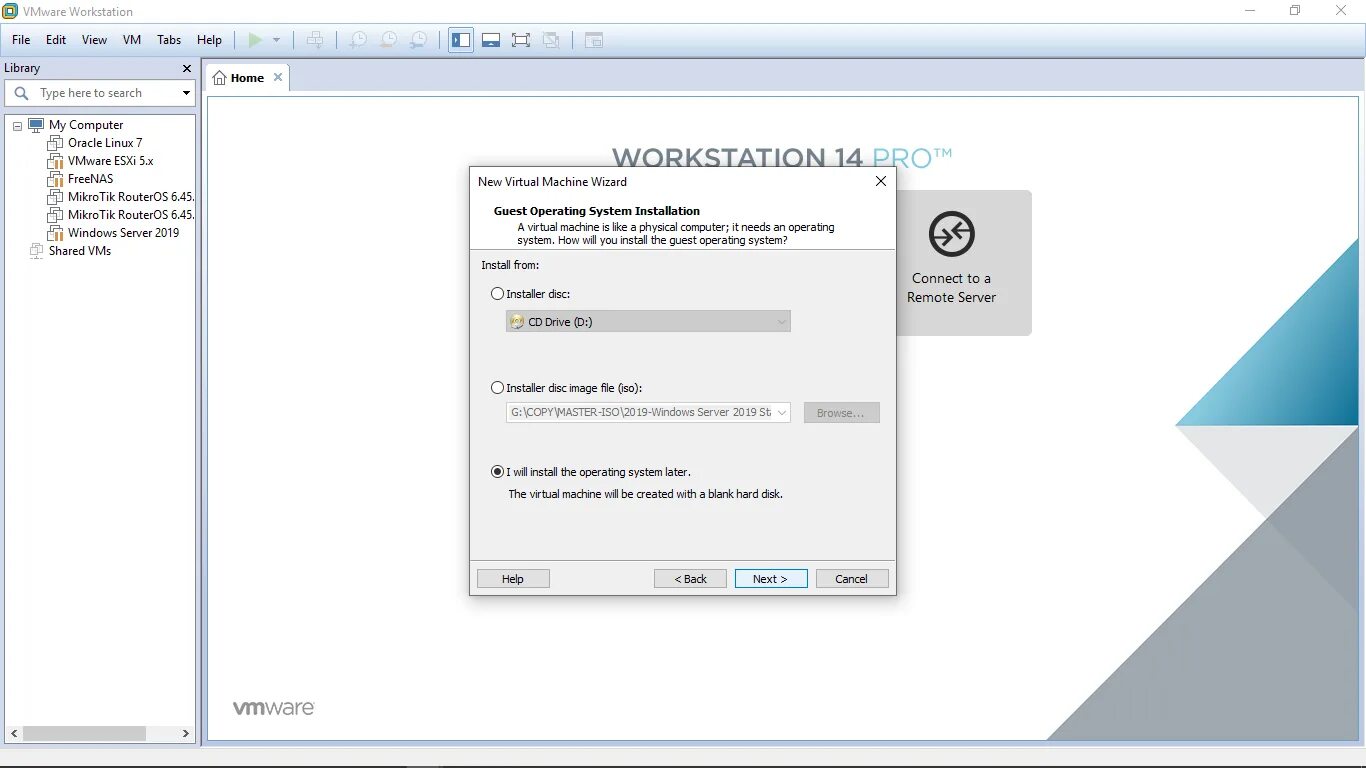This screenshot has height=768, width=1366.
Task: Select the VMware ESXi 5.x tree label
Action: (x=110, y=161)
